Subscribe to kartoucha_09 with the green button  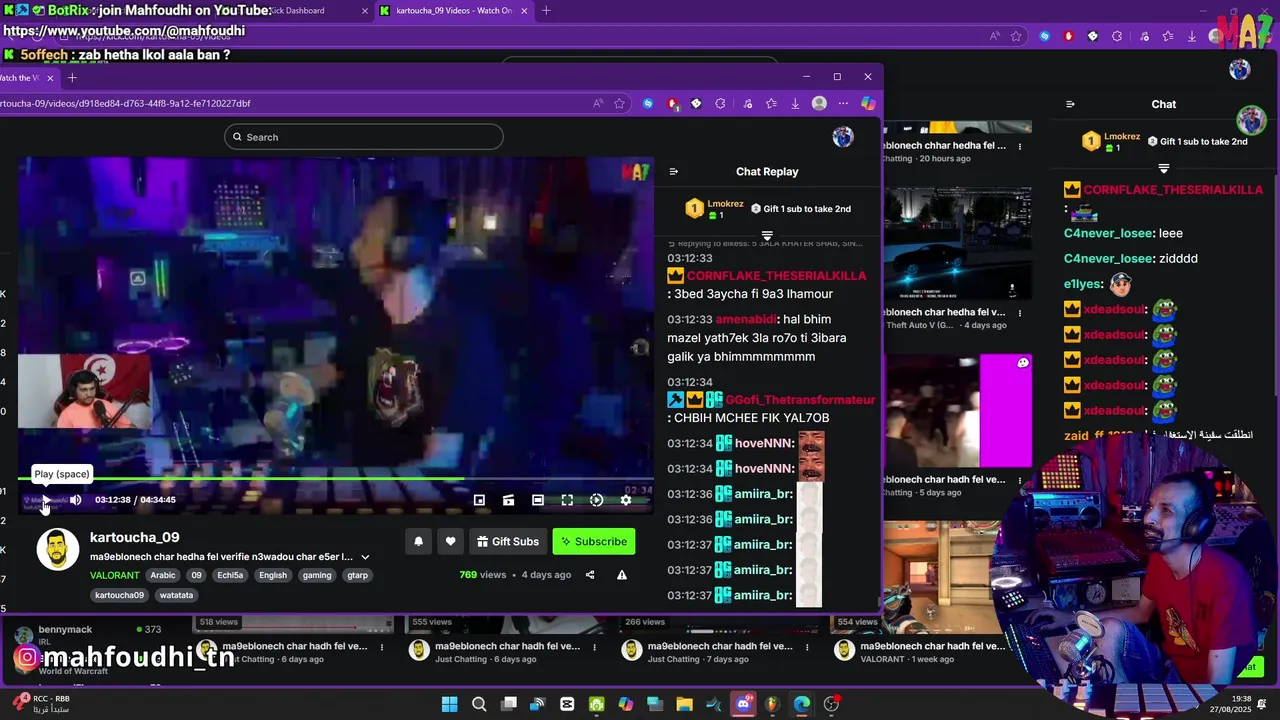pyautogui.click(x=594, y=541)
